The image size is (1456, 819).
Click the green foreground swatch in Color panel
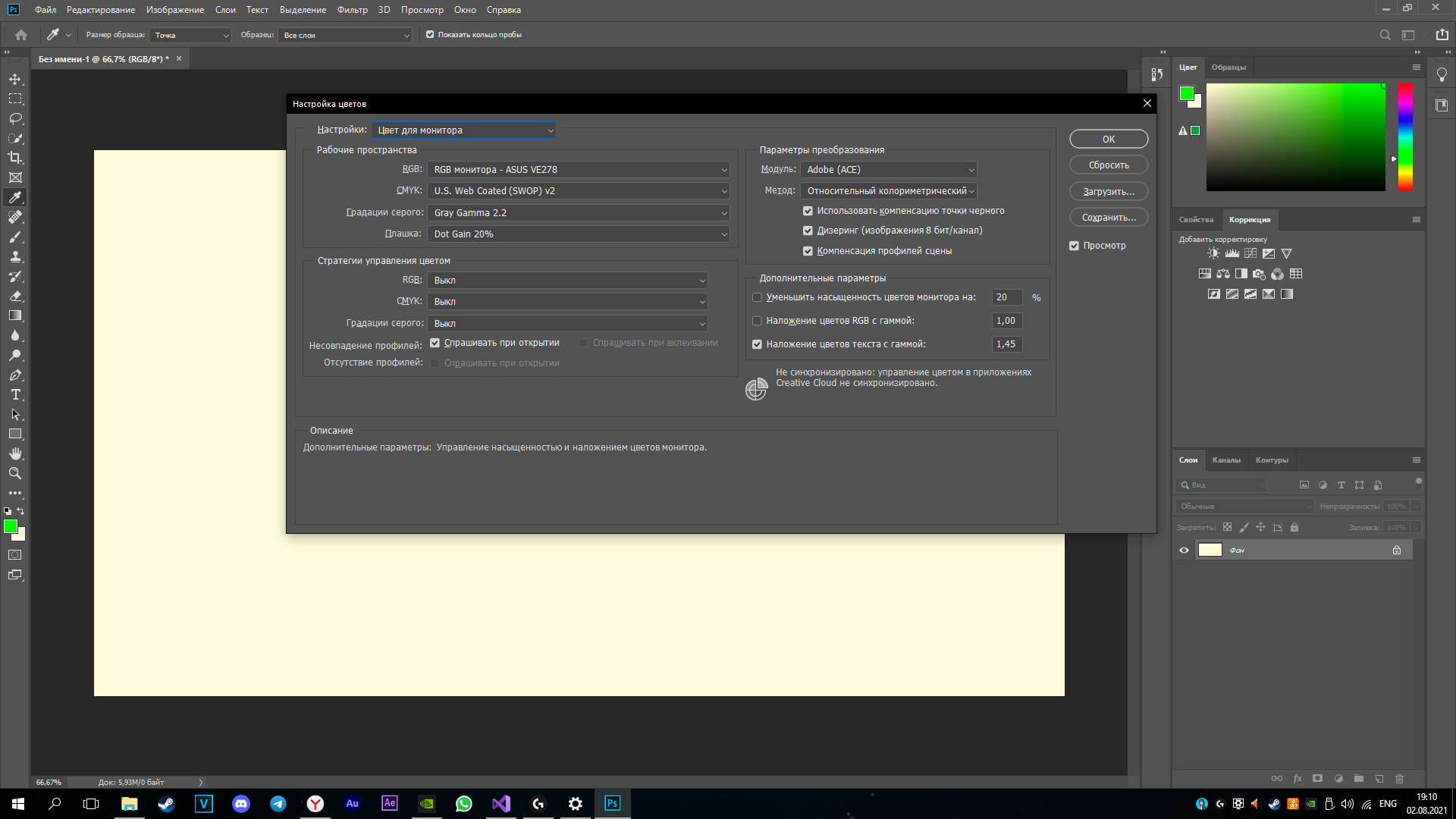click(1187, 93)
